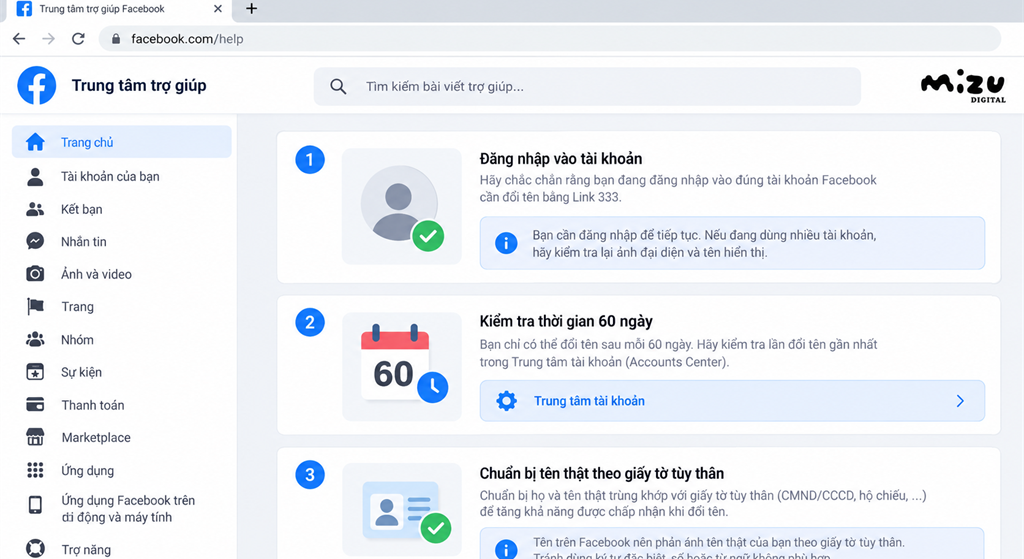Screen dimensions: 1024x559
Task: Click heading Kiểm tra thời gian 60 ngày
Action: (566, 321)
